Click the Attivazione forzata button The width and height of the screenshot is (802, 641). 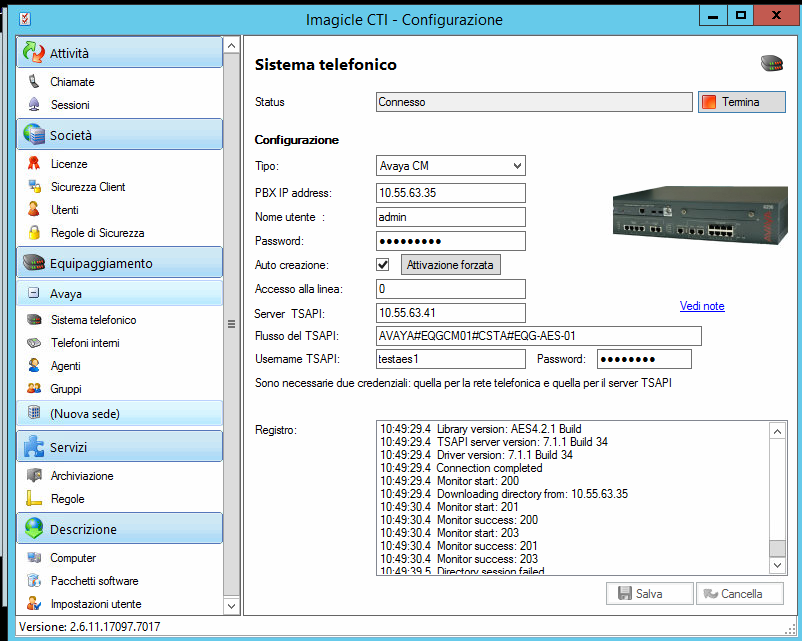450,265
